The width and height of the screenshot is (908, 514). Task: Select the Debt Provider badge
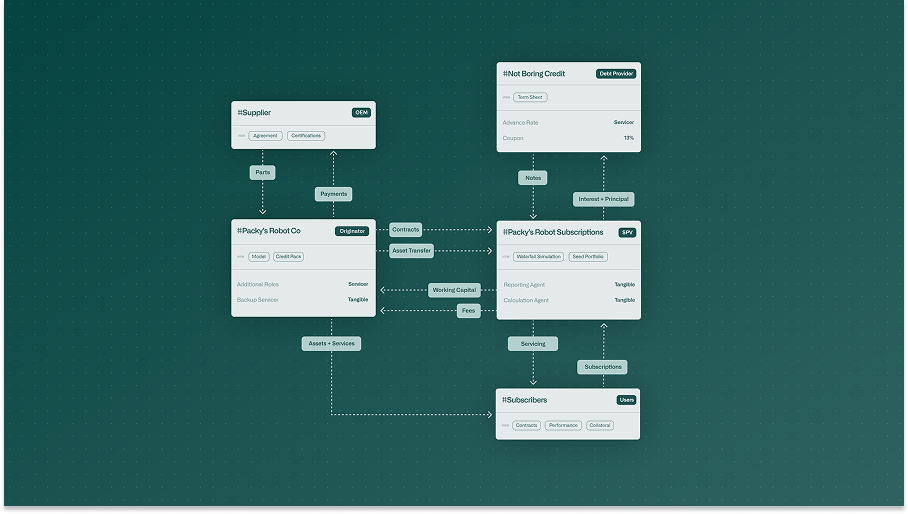coord(616,74)
